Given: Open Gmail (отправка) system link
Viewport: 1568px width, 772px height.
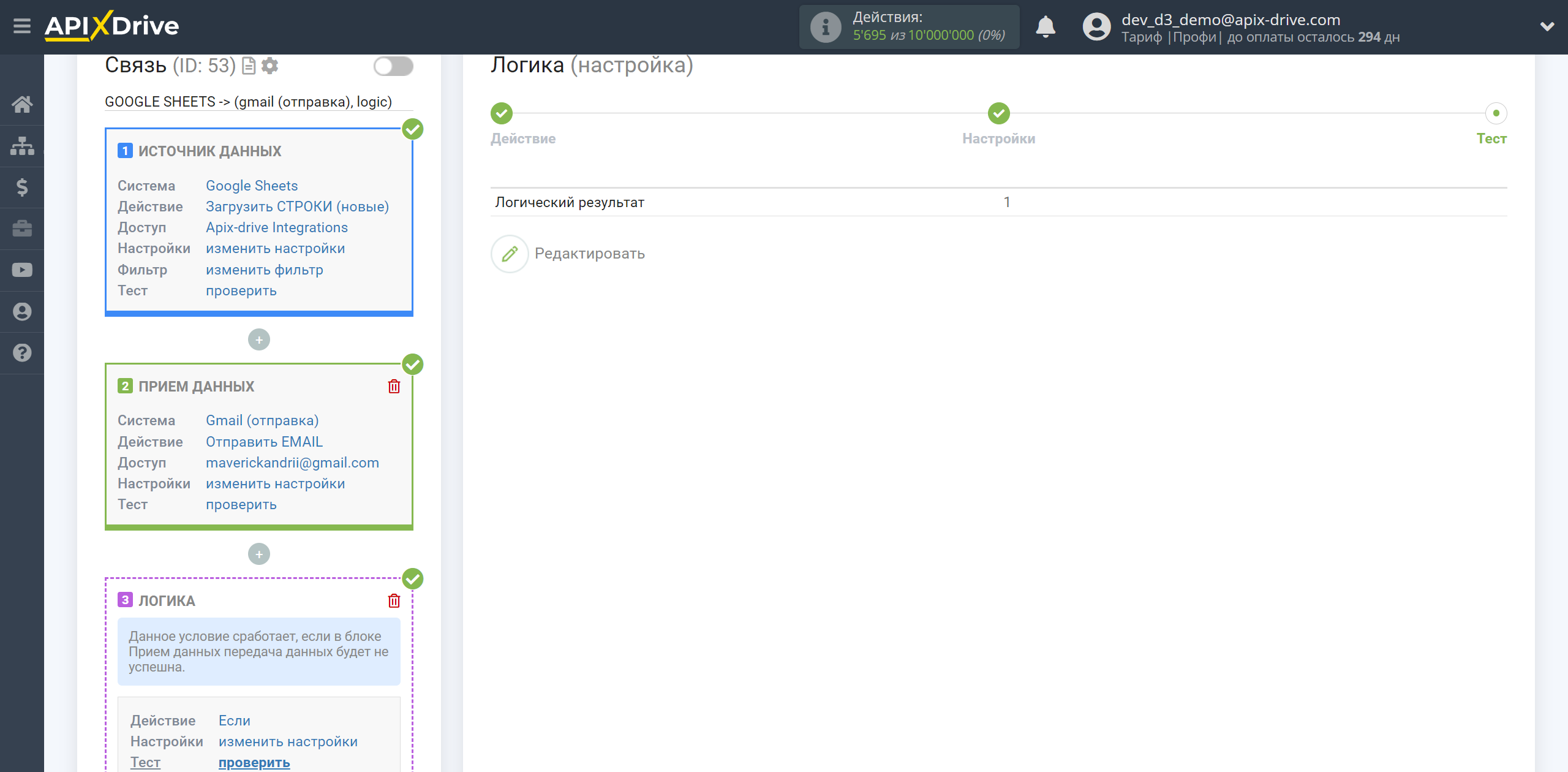Looking at the screenshot, I should (x=262, y=420).
